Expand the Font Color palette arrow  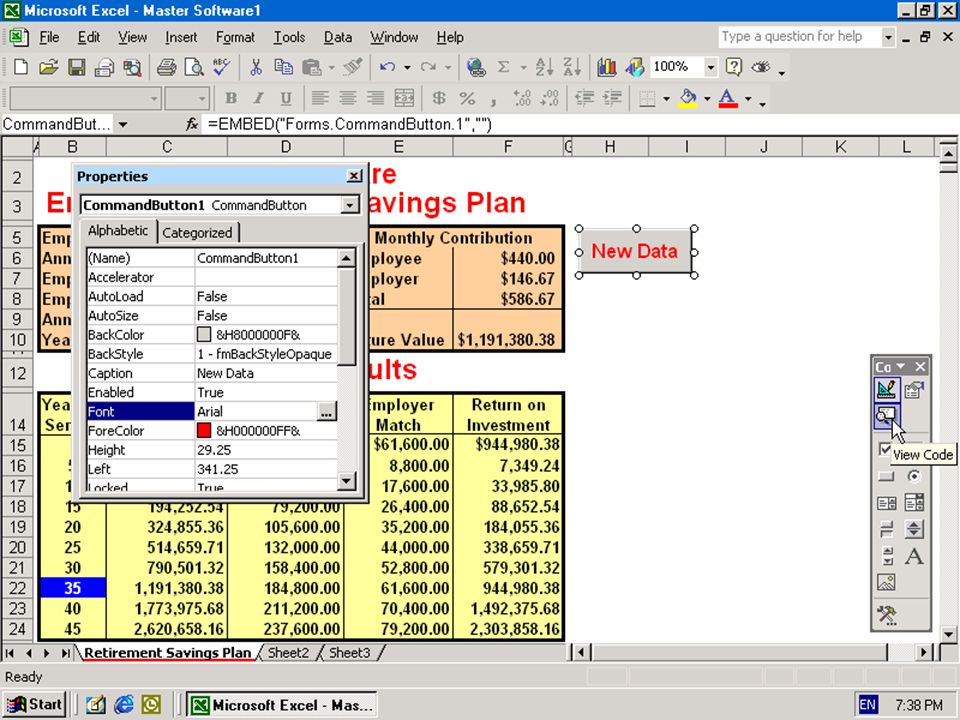(748, 98)
